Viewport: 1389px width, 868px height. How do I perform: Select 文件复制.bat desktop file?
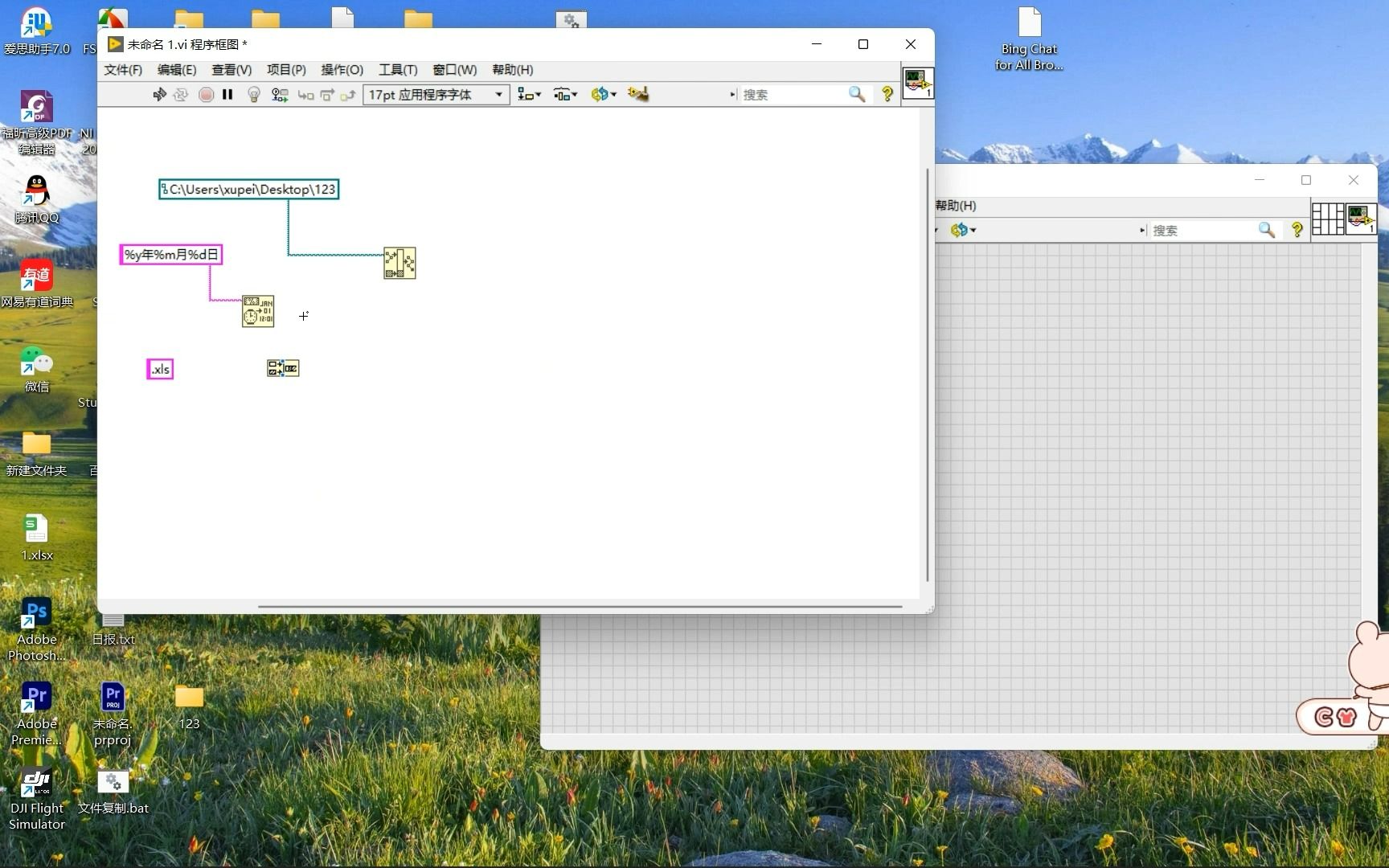click(113, 792)
